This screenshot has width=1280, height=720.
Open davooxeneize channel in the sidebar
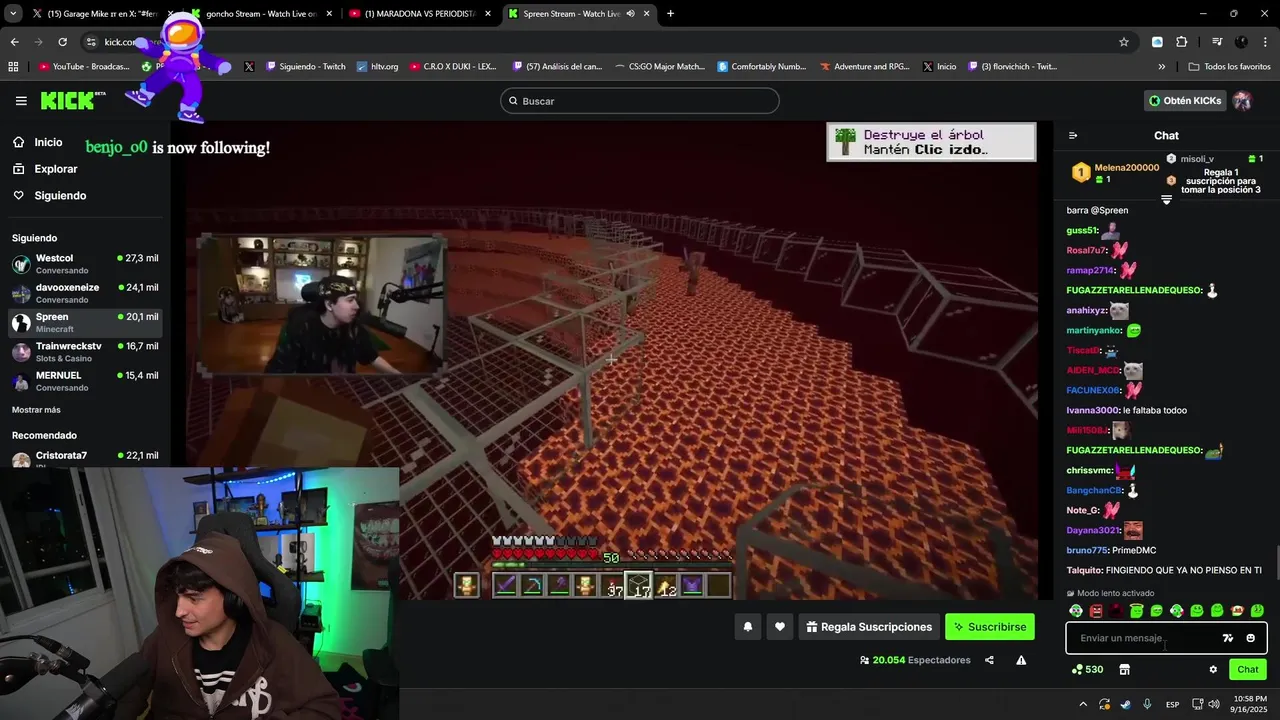85,293
